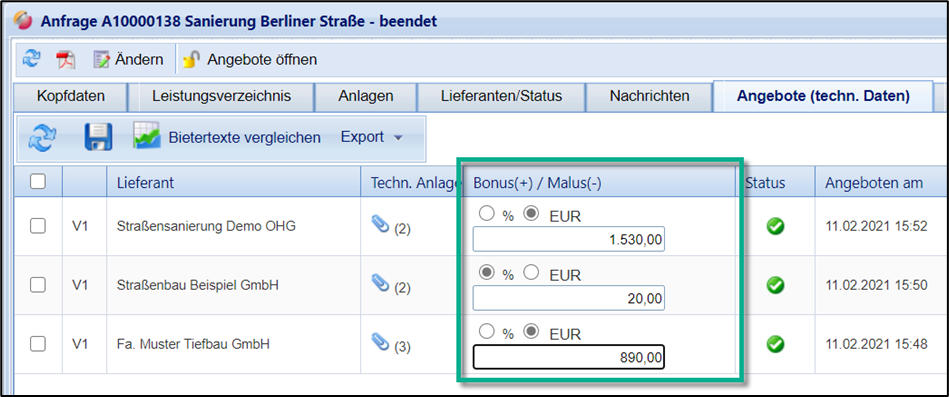Switch to the Leistungsverzeichnis tab

click(222, 96)
